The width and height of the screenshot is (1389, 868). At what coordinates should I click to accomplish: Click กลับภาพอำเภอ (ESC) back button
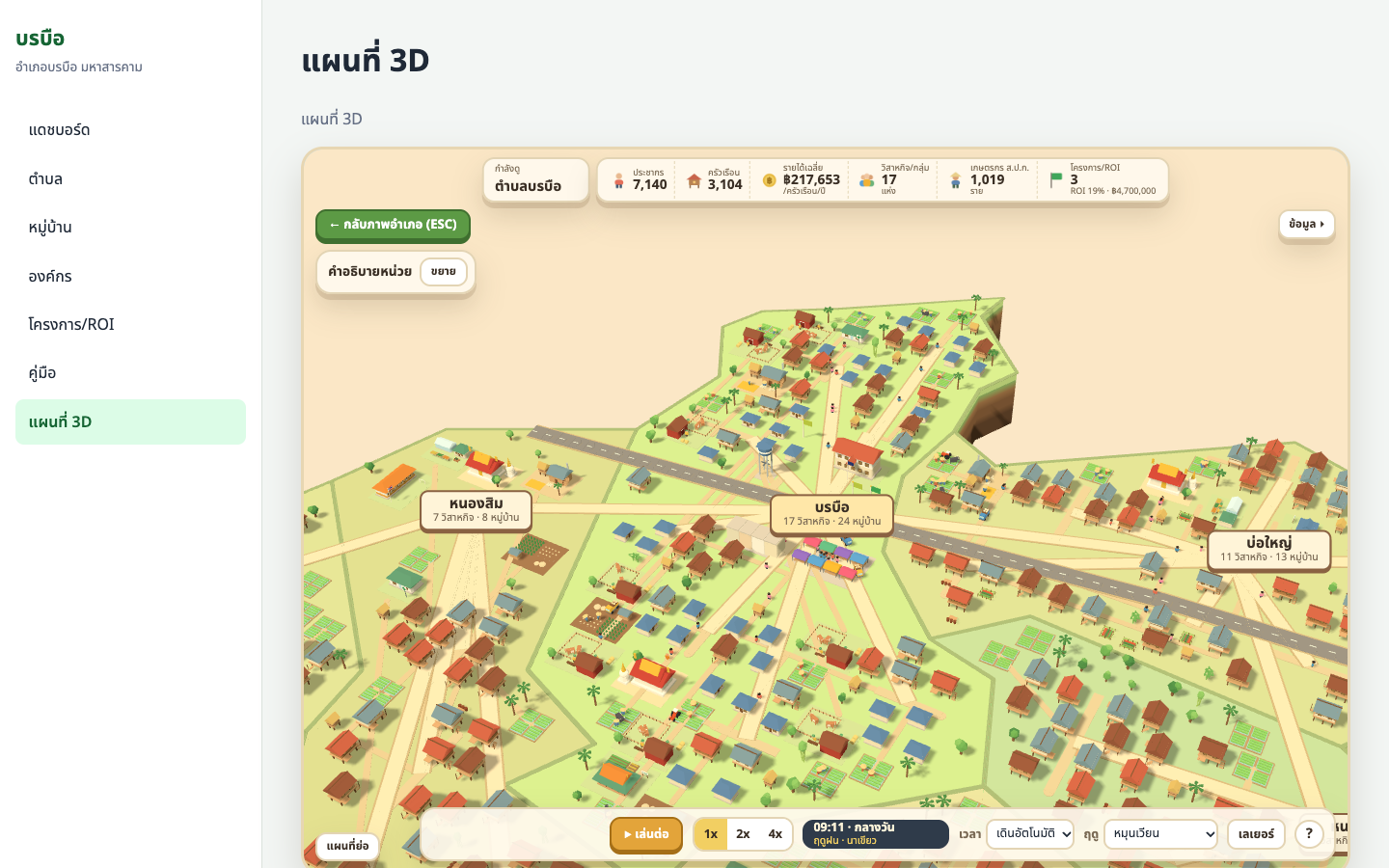point(393,225)
